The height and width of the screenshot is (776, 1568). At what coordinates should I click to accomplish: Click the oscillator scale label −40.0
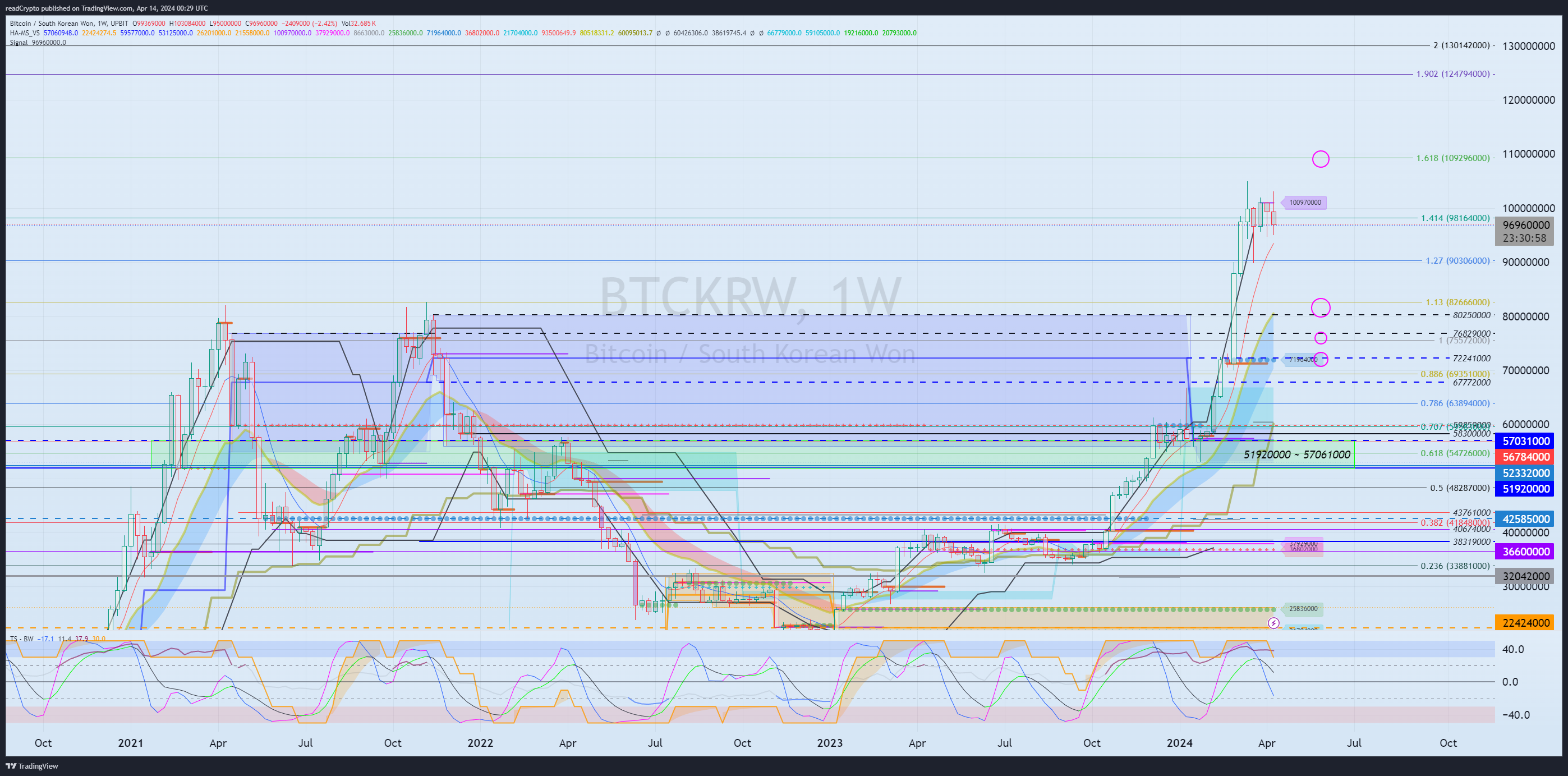point(1515,714)
